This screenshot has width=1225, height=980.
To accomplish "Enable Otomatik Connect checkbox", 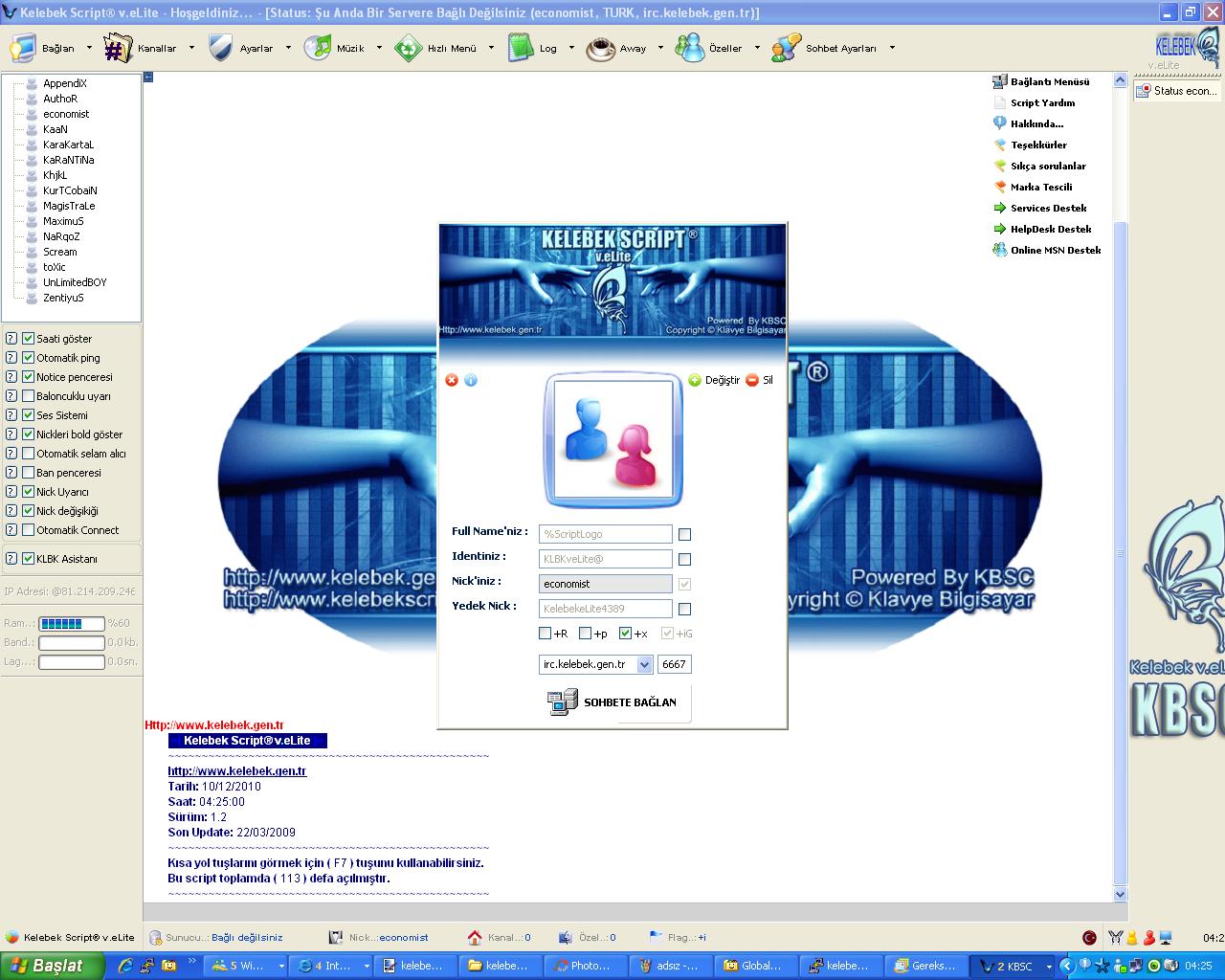I will point(29,530).
